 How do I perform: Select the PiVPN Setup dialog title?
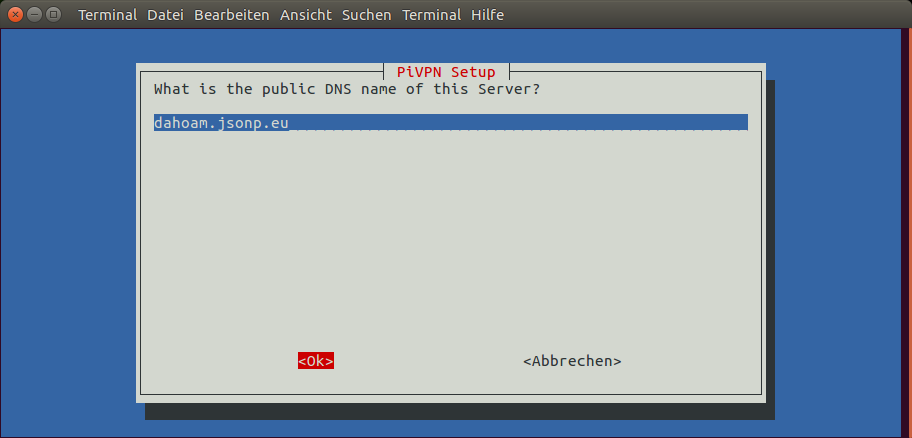446,72
